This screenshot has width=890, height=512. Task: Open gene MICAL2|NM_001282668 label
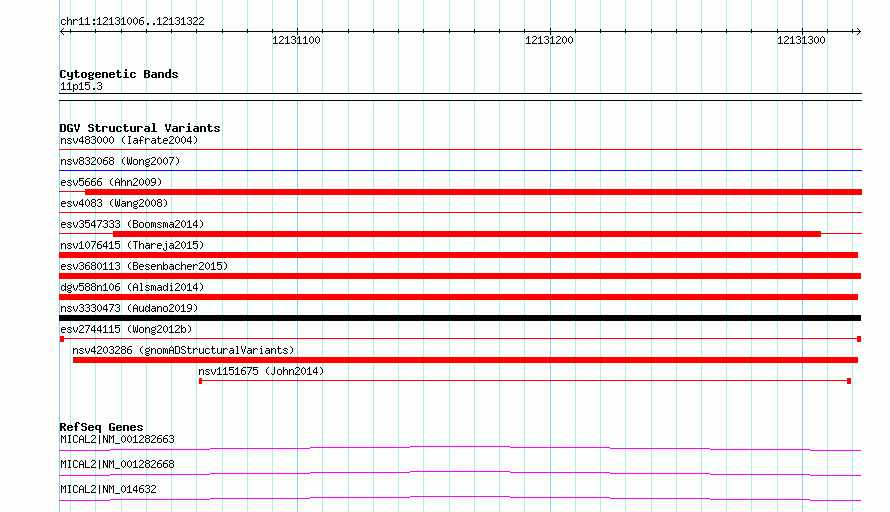click(x=117, y=464)
